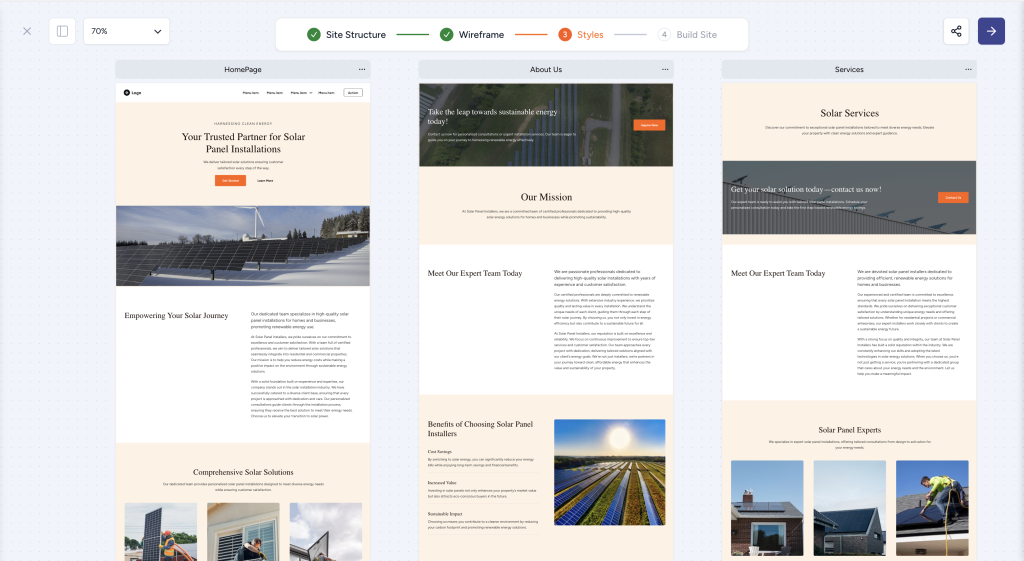The width and height of the screenshot is (1024, 561).
Task: Click 'Meet Our Expert Team Today' in About Us
Action: click(475, 274)
